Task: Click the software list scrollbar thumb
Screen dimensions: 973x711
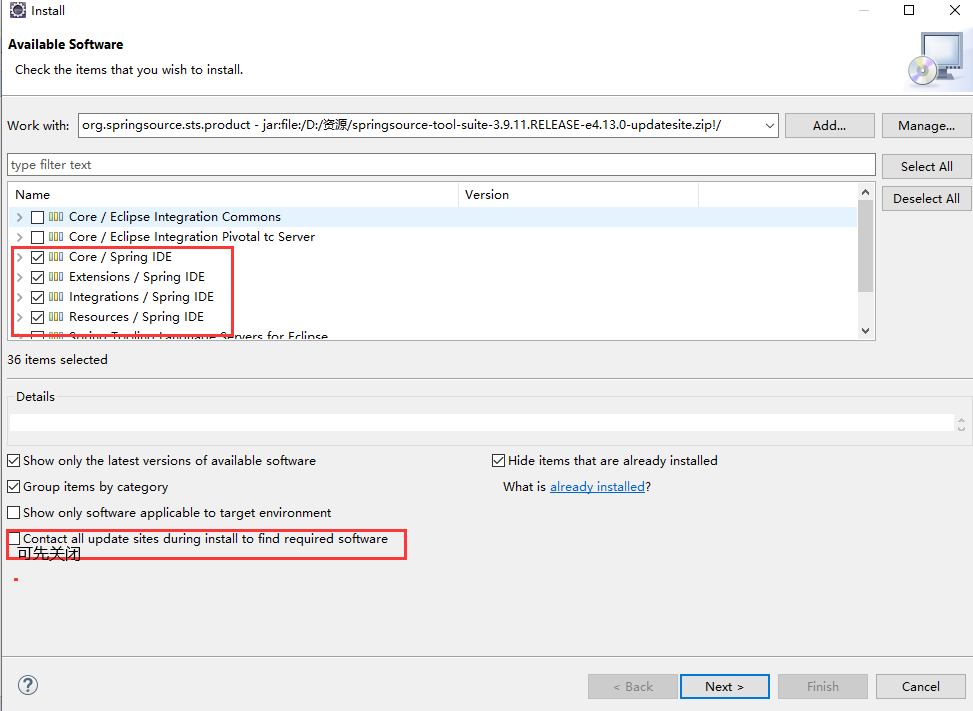Action: [x=866, y=246]
